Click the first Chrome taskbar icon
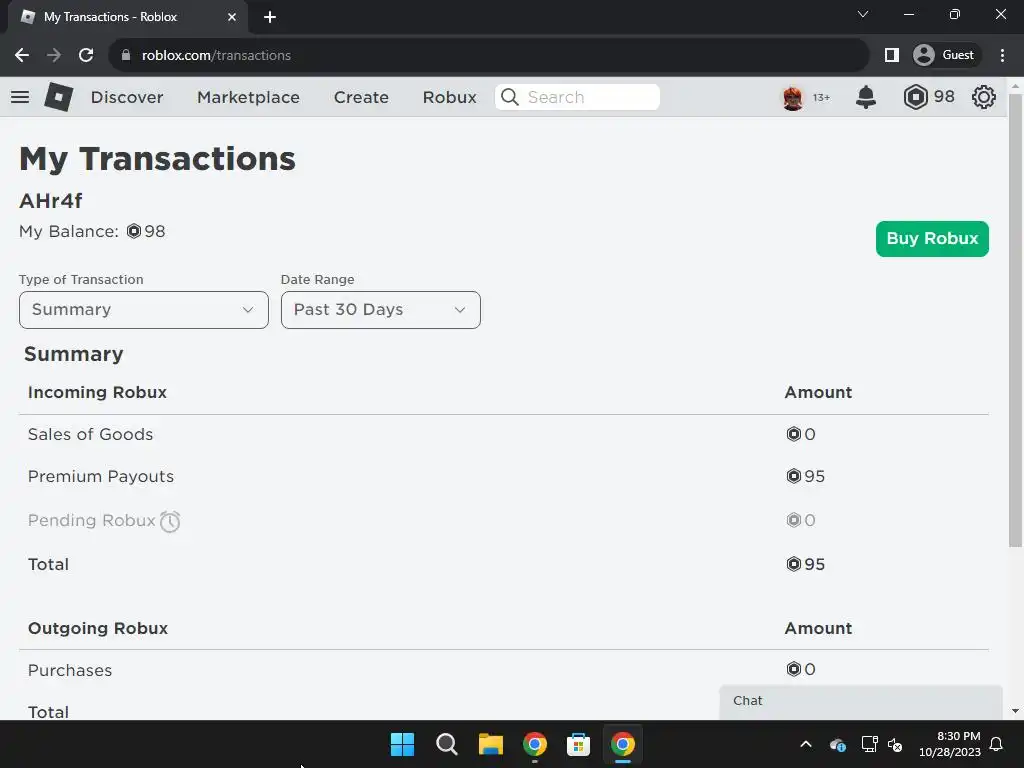 coord(535,744)
